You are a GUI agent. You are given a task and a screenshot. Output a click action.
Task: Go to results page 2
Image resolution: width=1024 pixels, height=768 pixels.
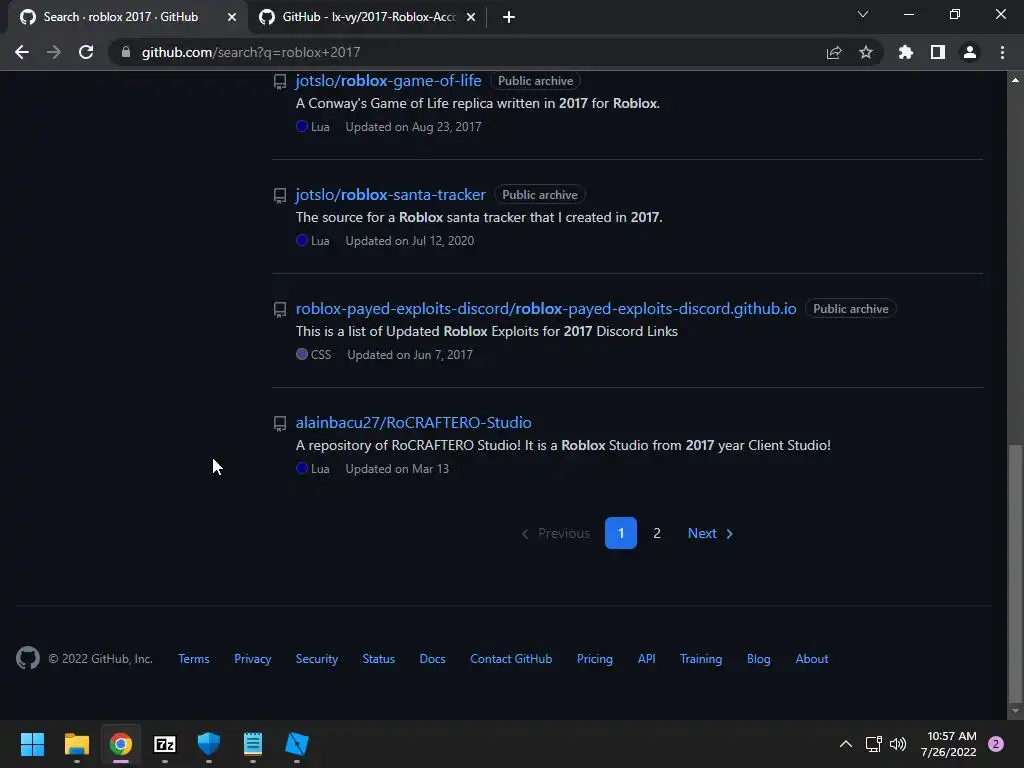tap(657, 533)
